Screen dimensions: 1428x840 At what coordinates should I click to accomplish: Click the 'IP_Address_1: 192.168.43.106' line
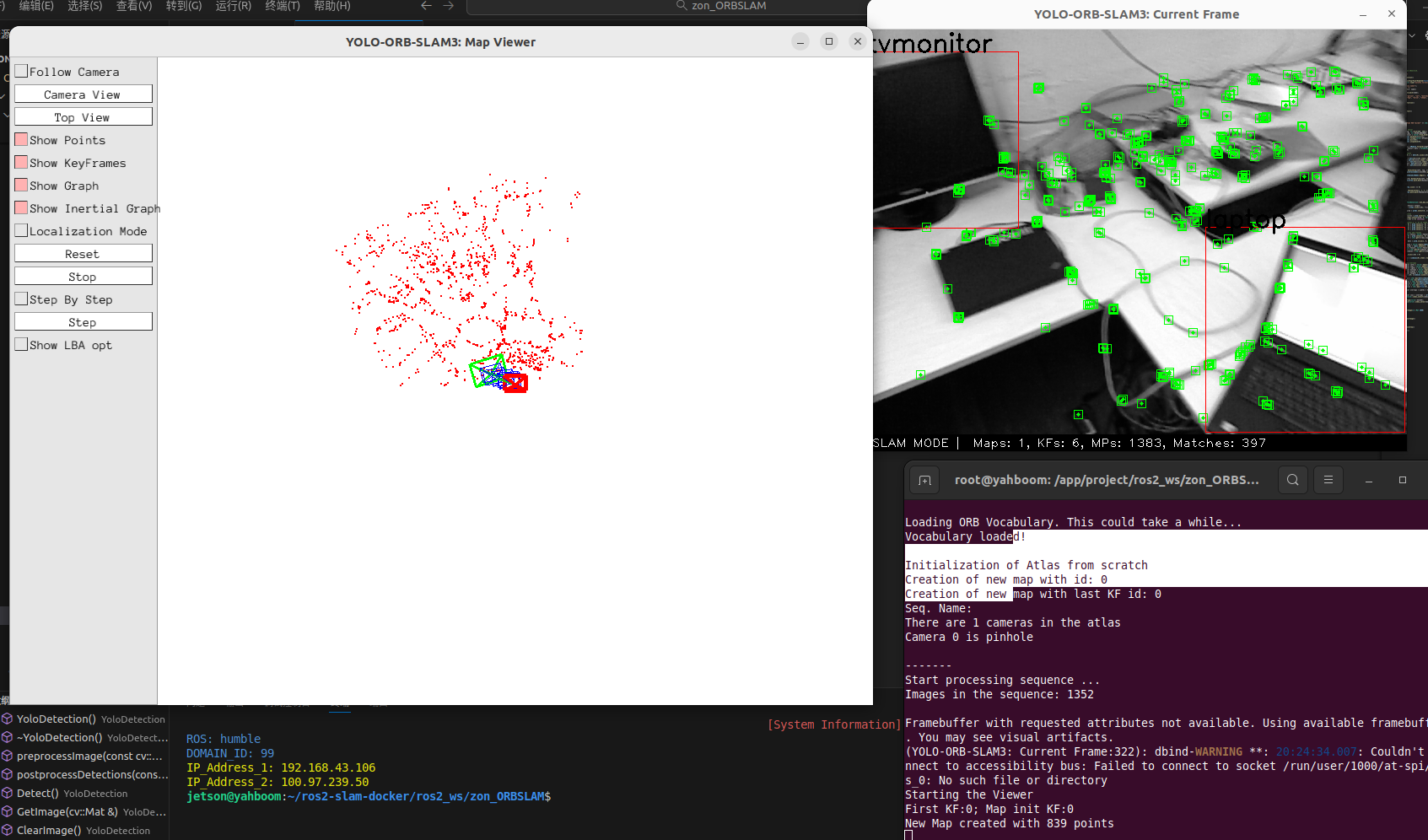click(x=281, y=767)
